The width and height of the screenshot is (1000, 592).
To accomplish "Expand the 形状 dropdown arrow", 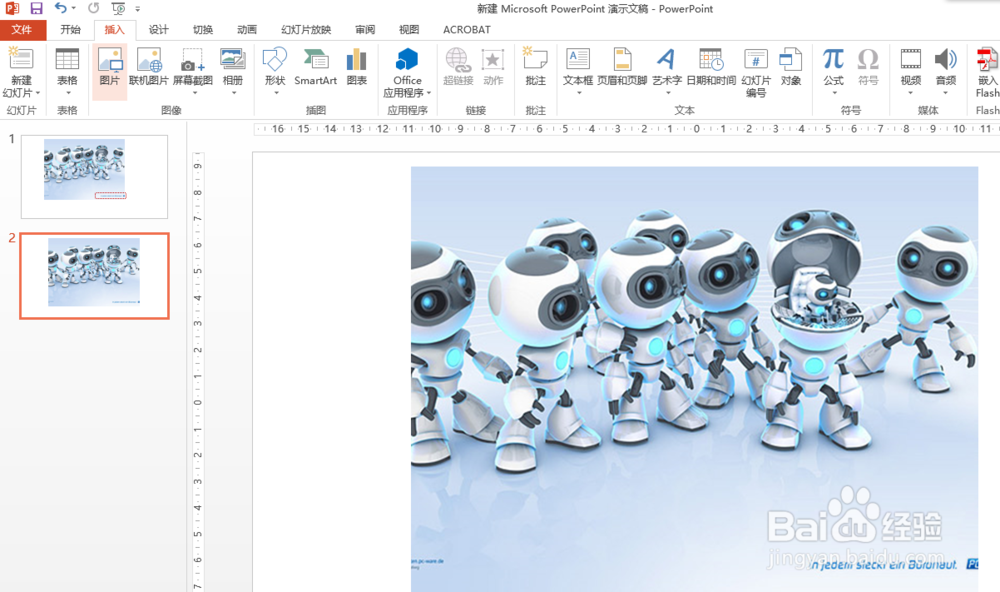I will coord(276,93).
